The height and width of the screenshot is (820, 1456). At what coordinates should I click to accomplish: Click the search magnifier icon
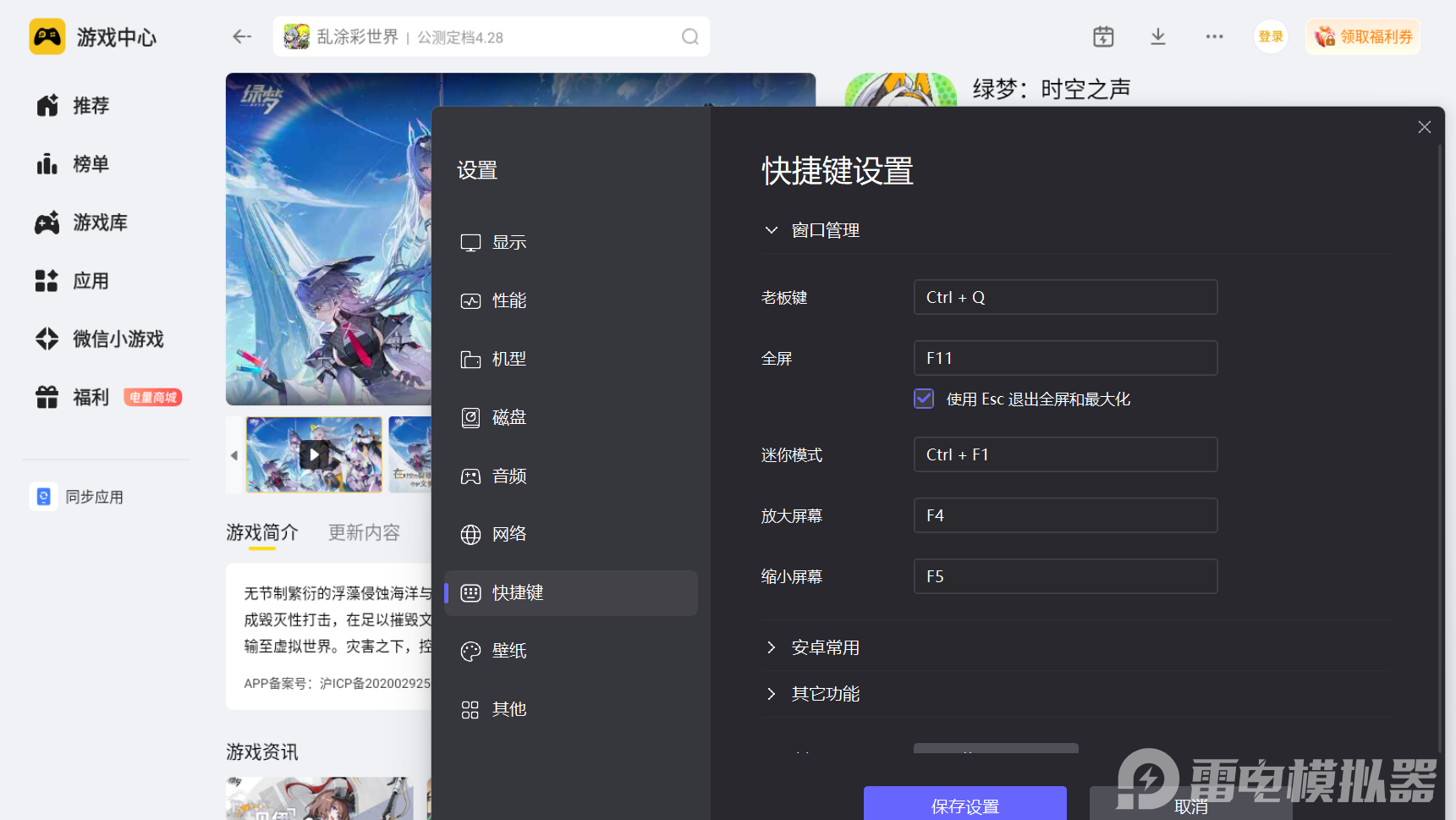pyautogui.click(x=690, y=36)
